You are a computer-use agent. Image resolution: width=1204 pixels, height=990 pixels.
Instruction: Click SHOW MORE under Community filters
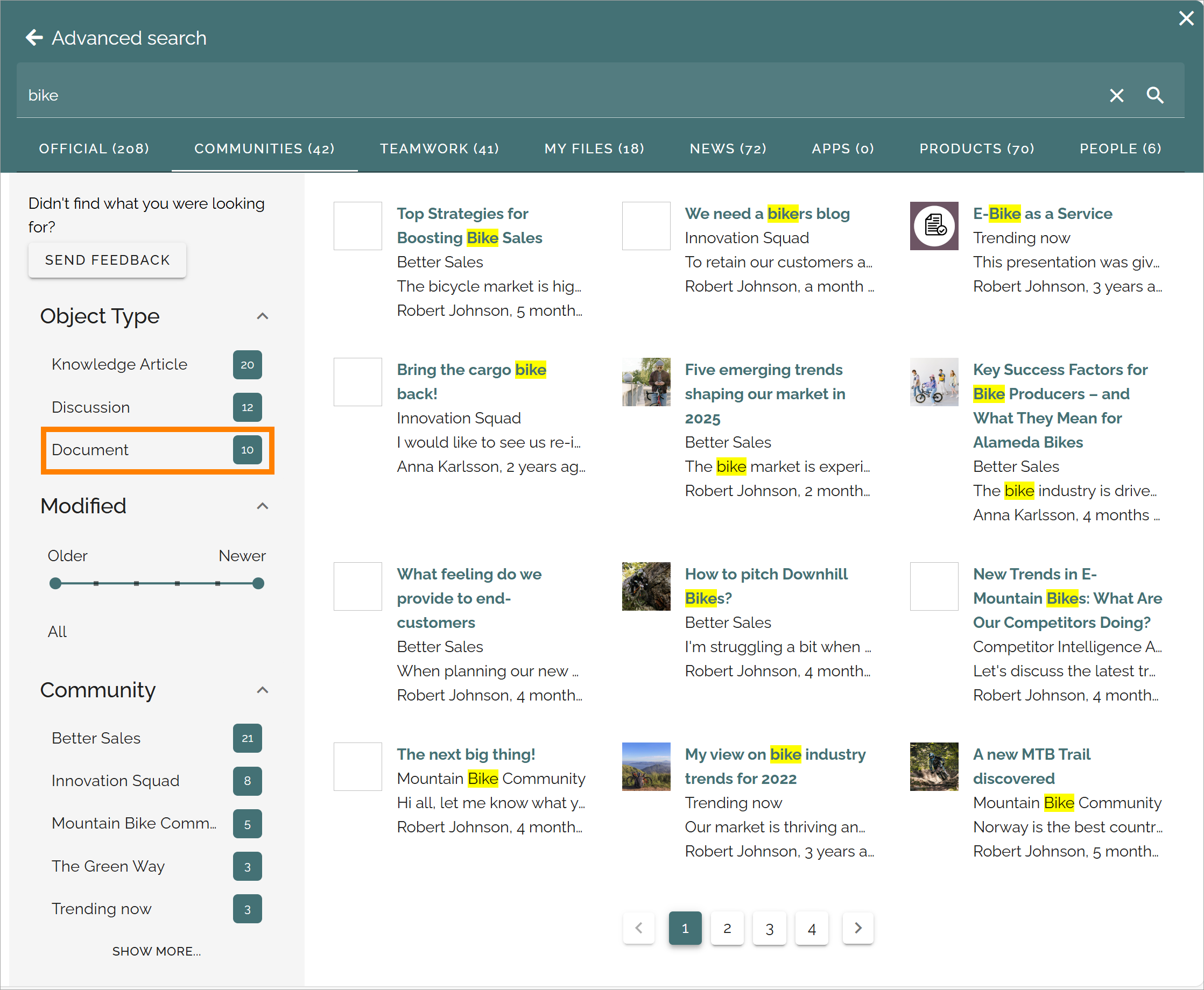pyautogui.click(x=156, y=951)
